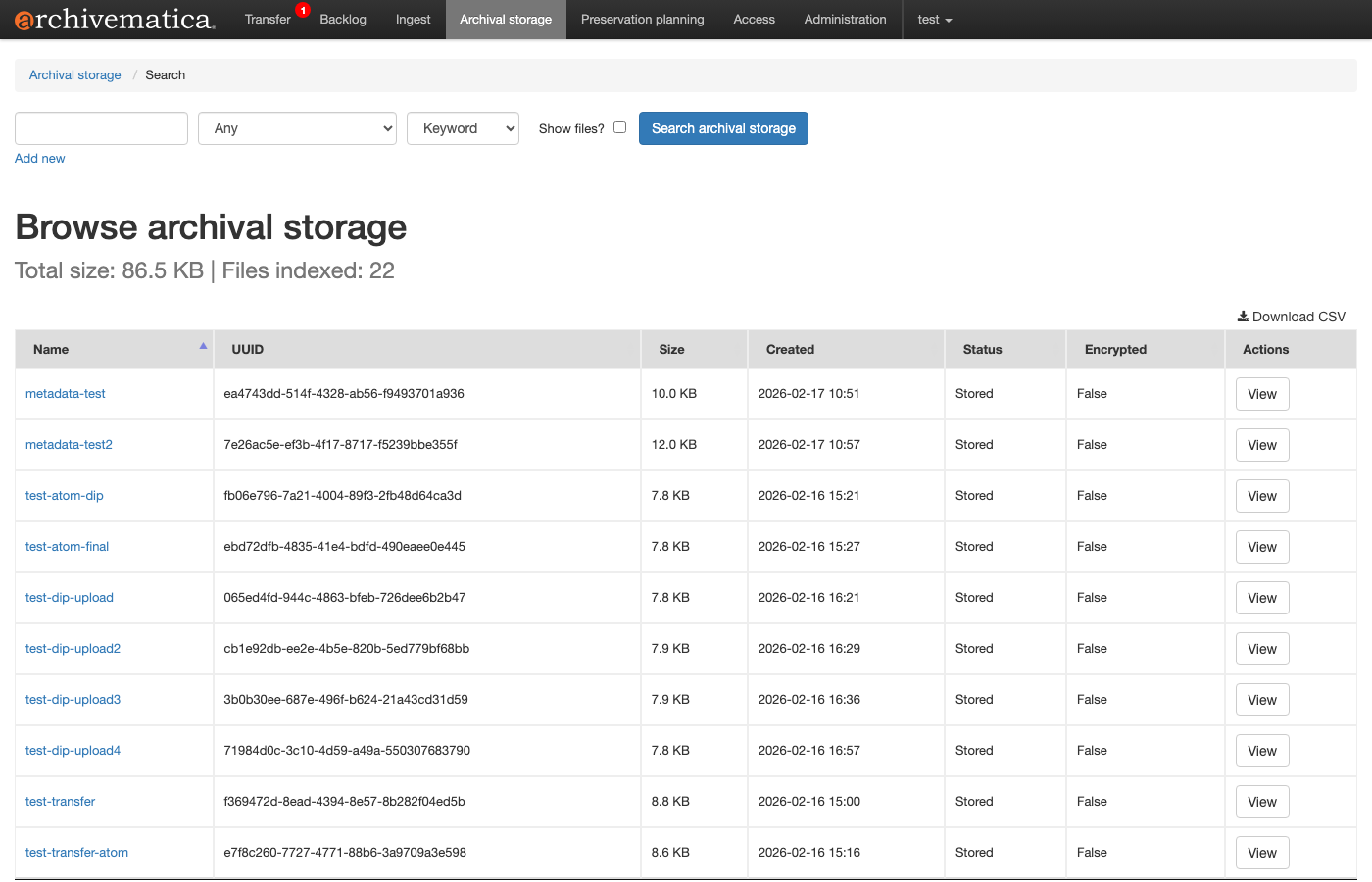Image resolution: width=1372 pixels, height=882 pixels.
Task: Open the Keyword query type dropdown
Action: [463, 128]
